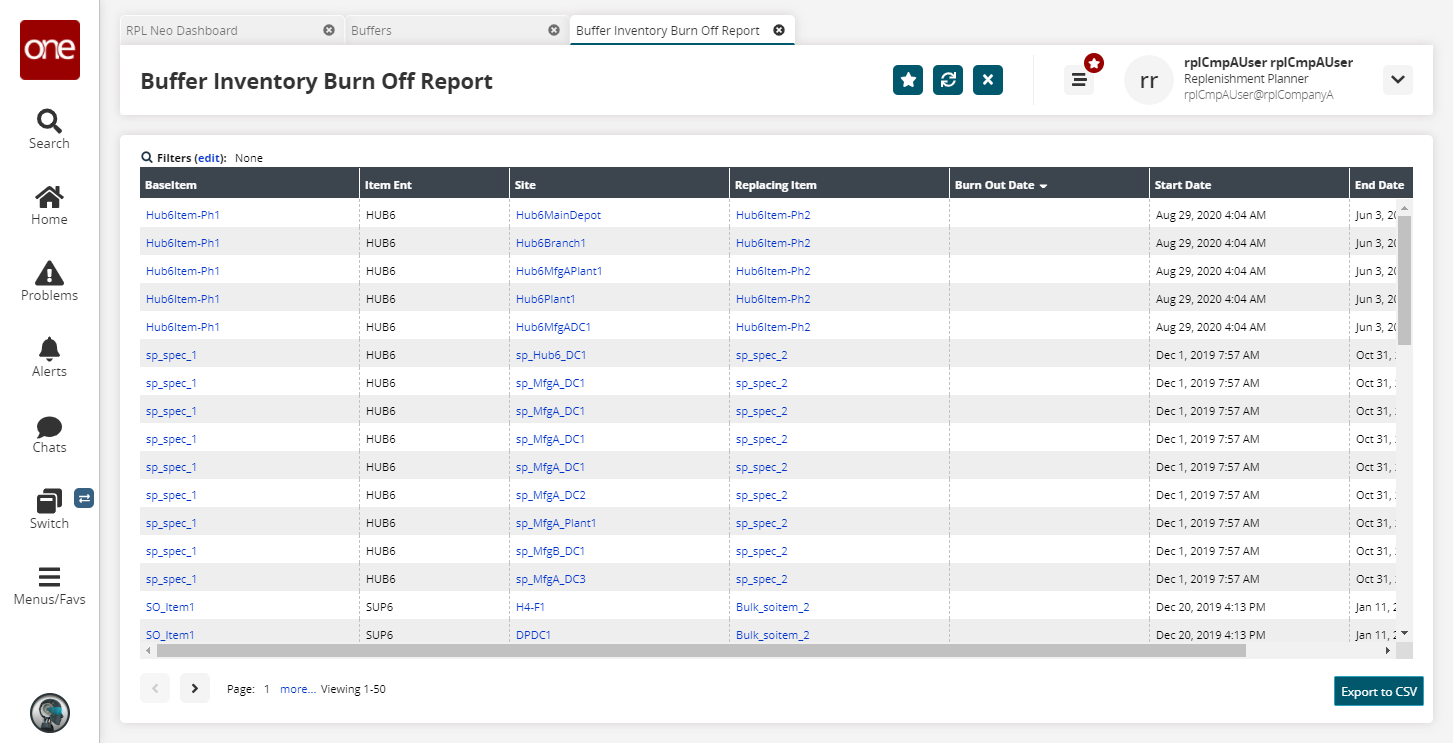The height and width of the screenshot is (743, 1453).
Task: Click the Export to CSV button
Action: pyautogui.click(x=1378, y=692)
